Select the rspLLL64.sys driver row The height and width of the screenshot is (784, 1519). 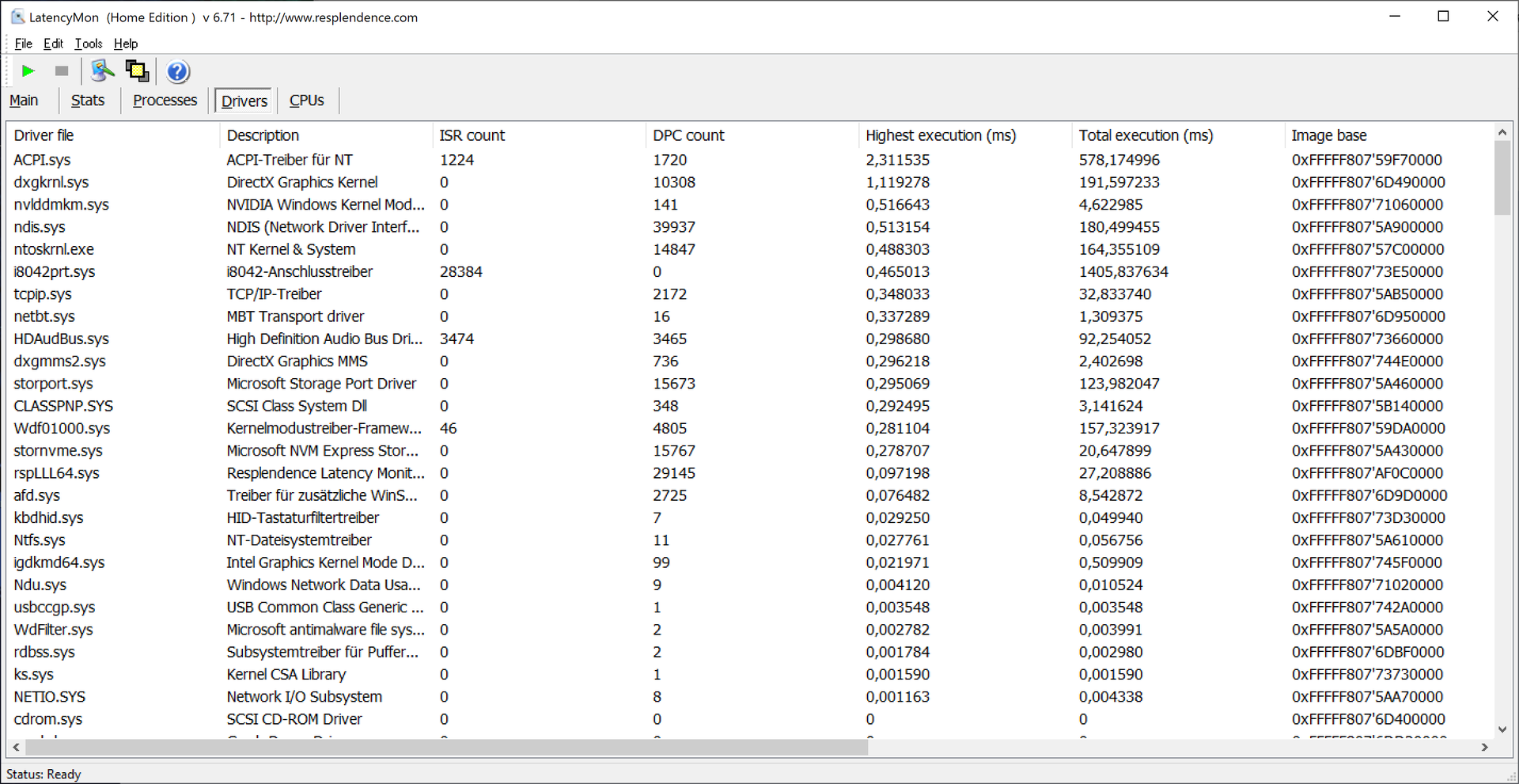(x=749, y=473)
